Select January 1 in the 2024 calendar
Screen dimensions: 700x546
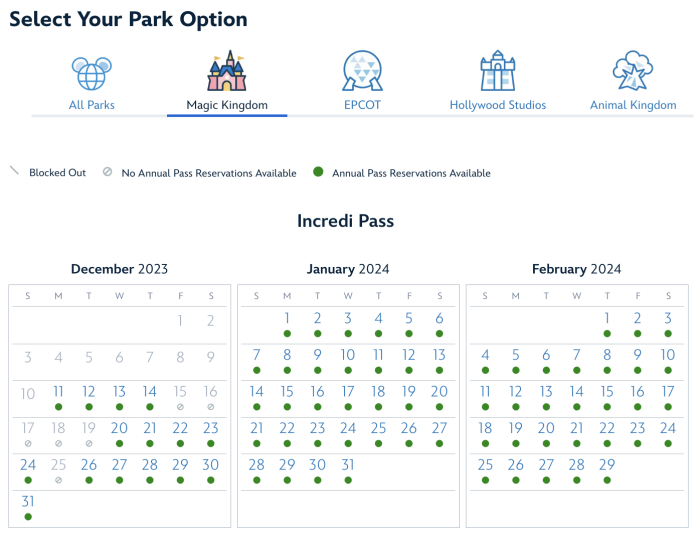tap(287, 319)
